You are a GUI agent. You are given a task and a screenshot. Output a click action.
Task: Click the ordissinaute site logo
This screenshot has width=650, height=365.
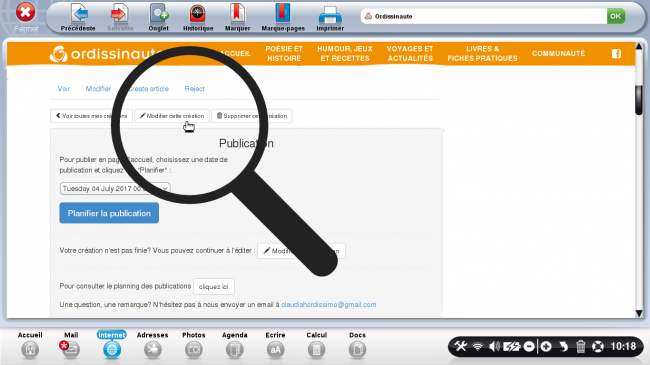point(106,54)
